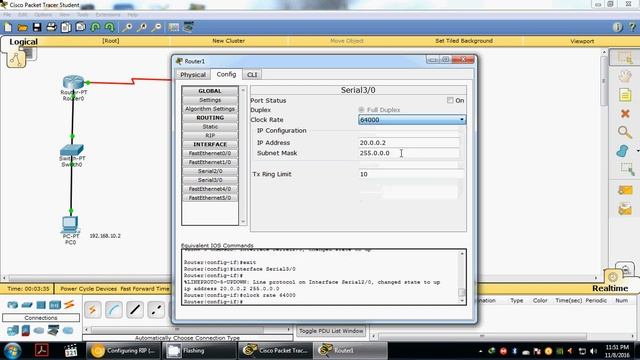Click the Tx Ring Limit field

pos(411,174)
